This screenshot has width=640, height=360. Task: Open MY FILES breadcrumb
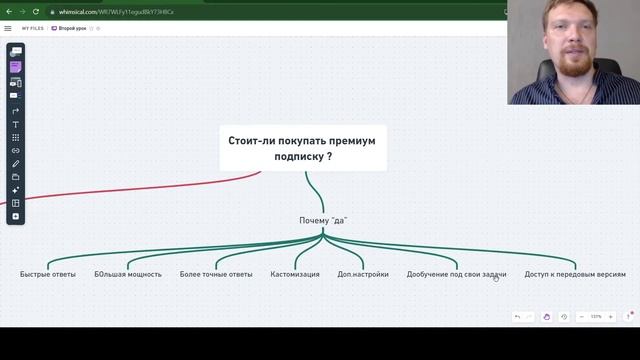(x=33, y=29)
